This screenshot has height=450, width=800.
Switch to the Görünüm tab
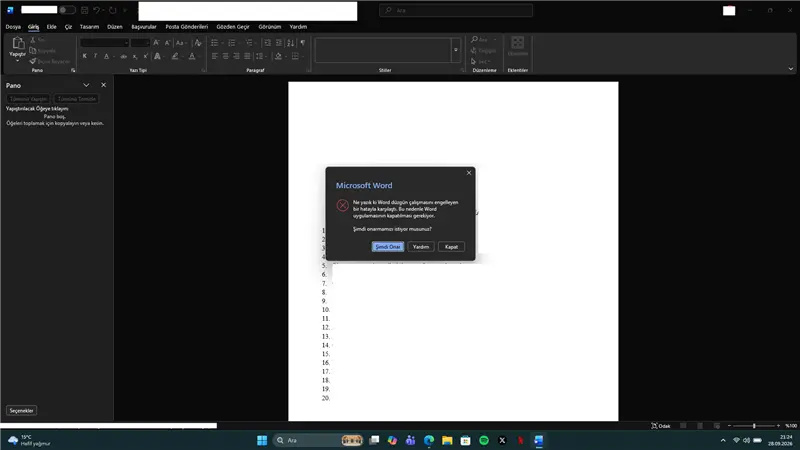[269, 27]
